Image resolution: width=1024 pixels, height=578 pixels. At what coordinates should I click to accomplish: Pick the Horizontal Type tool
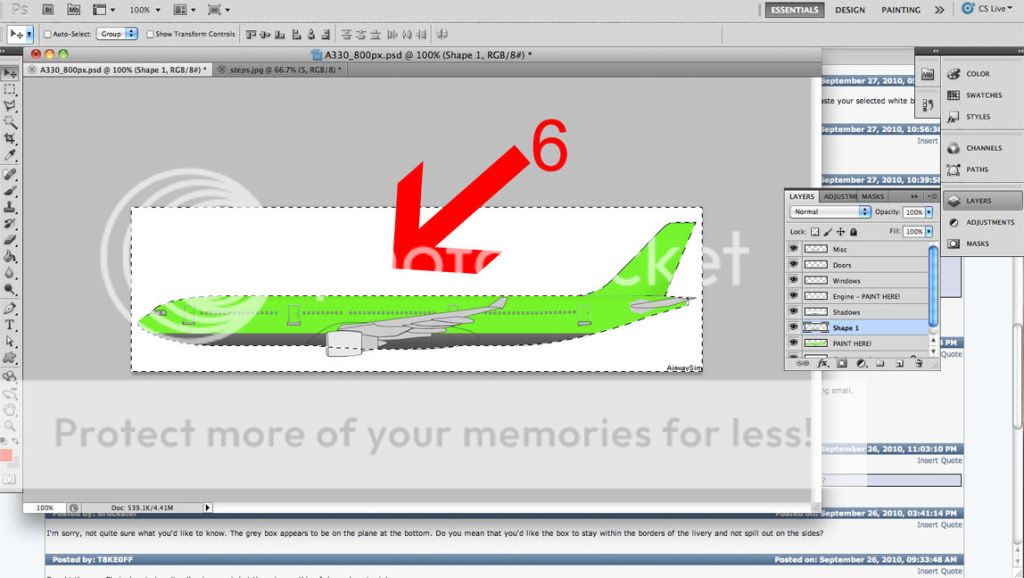[10, 324]
